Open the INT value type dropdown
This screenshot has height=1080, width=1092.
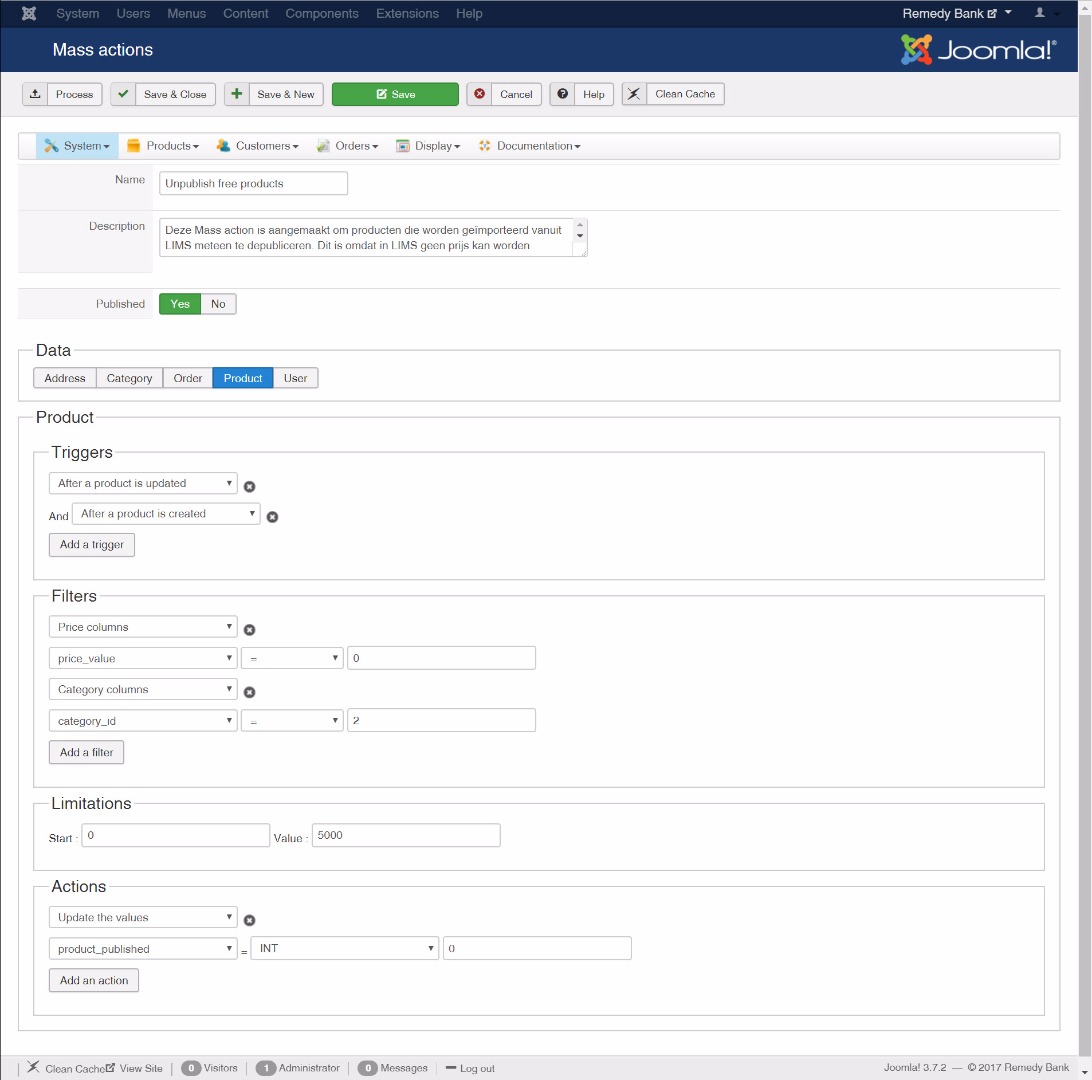click(345, 948)
